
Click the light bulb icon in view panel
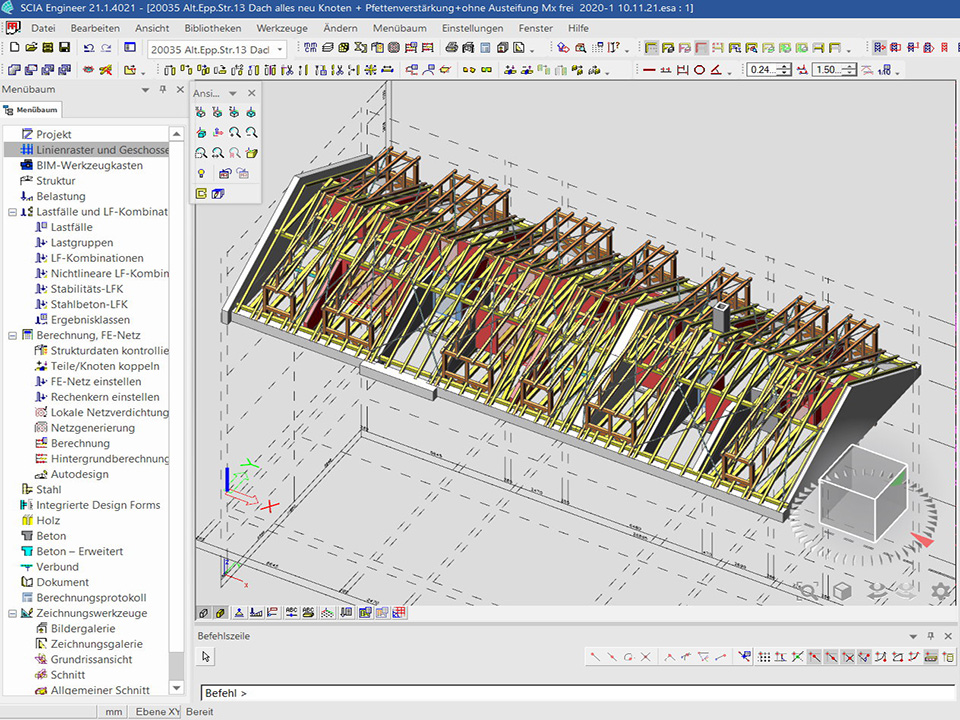coord(201,173)
